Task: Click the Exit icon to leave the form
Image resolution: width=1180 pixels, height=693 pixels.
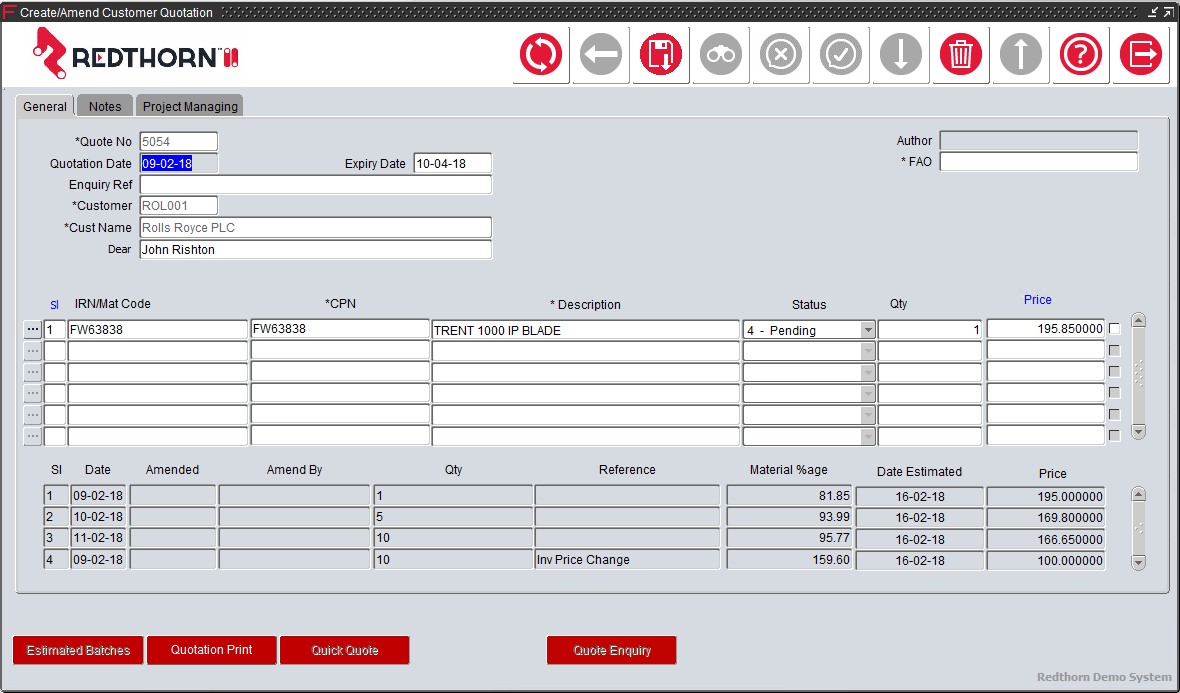Action: pos(1140,55)
